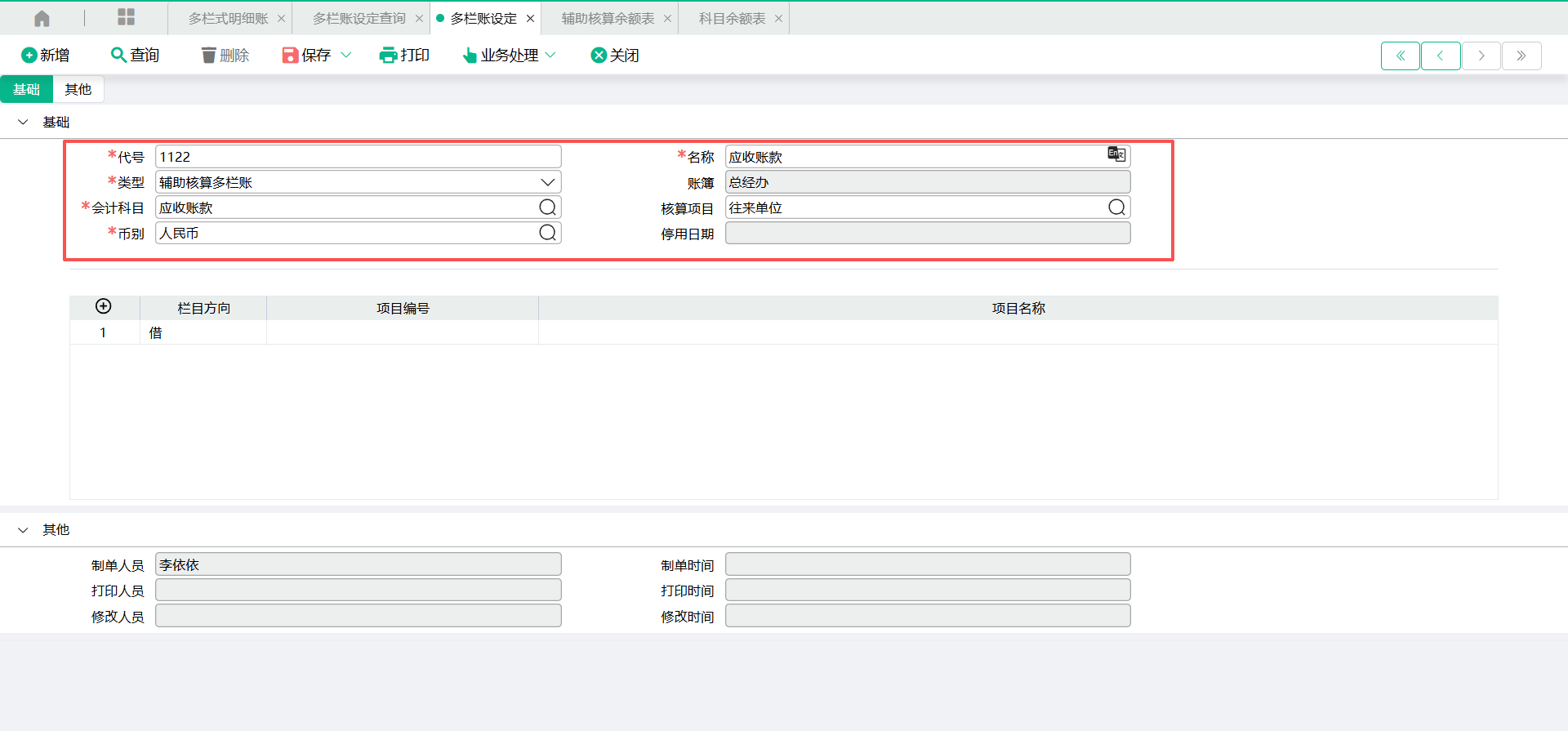
Task: Switch to the 其他 tab
Action: tap(78, 89)
